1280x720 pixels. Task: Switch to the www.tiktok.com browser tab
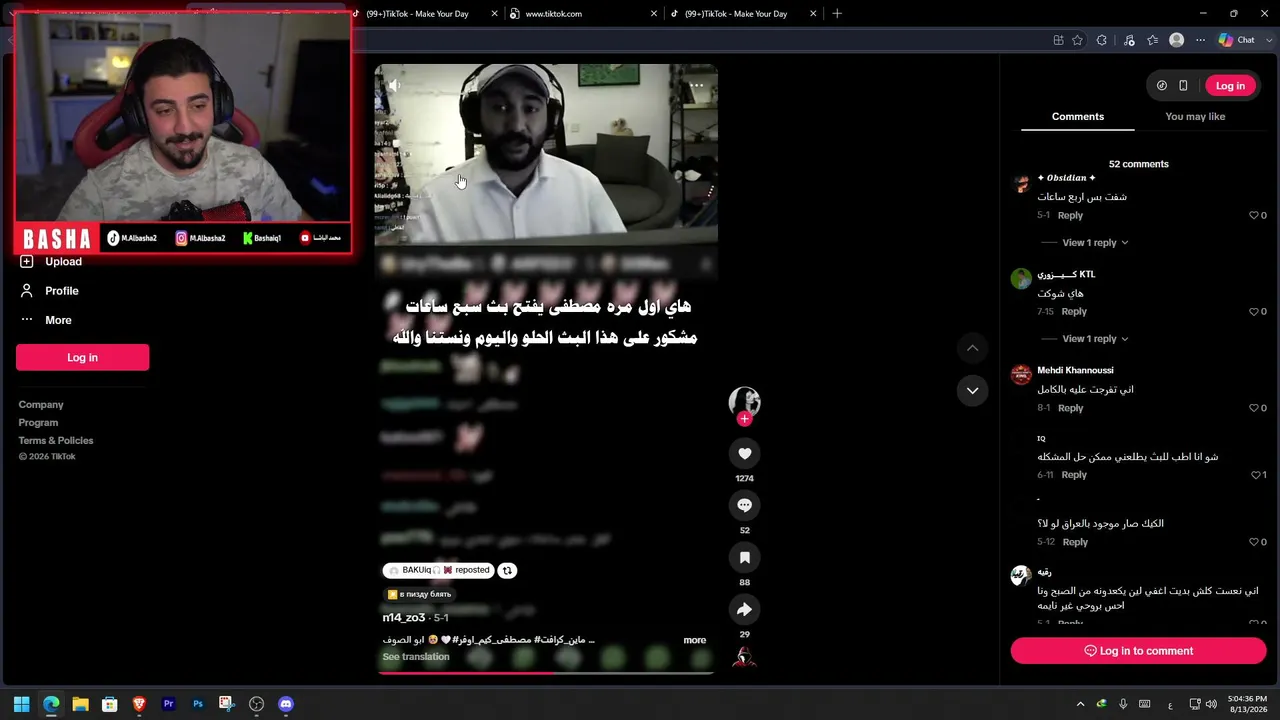[584, 14]
